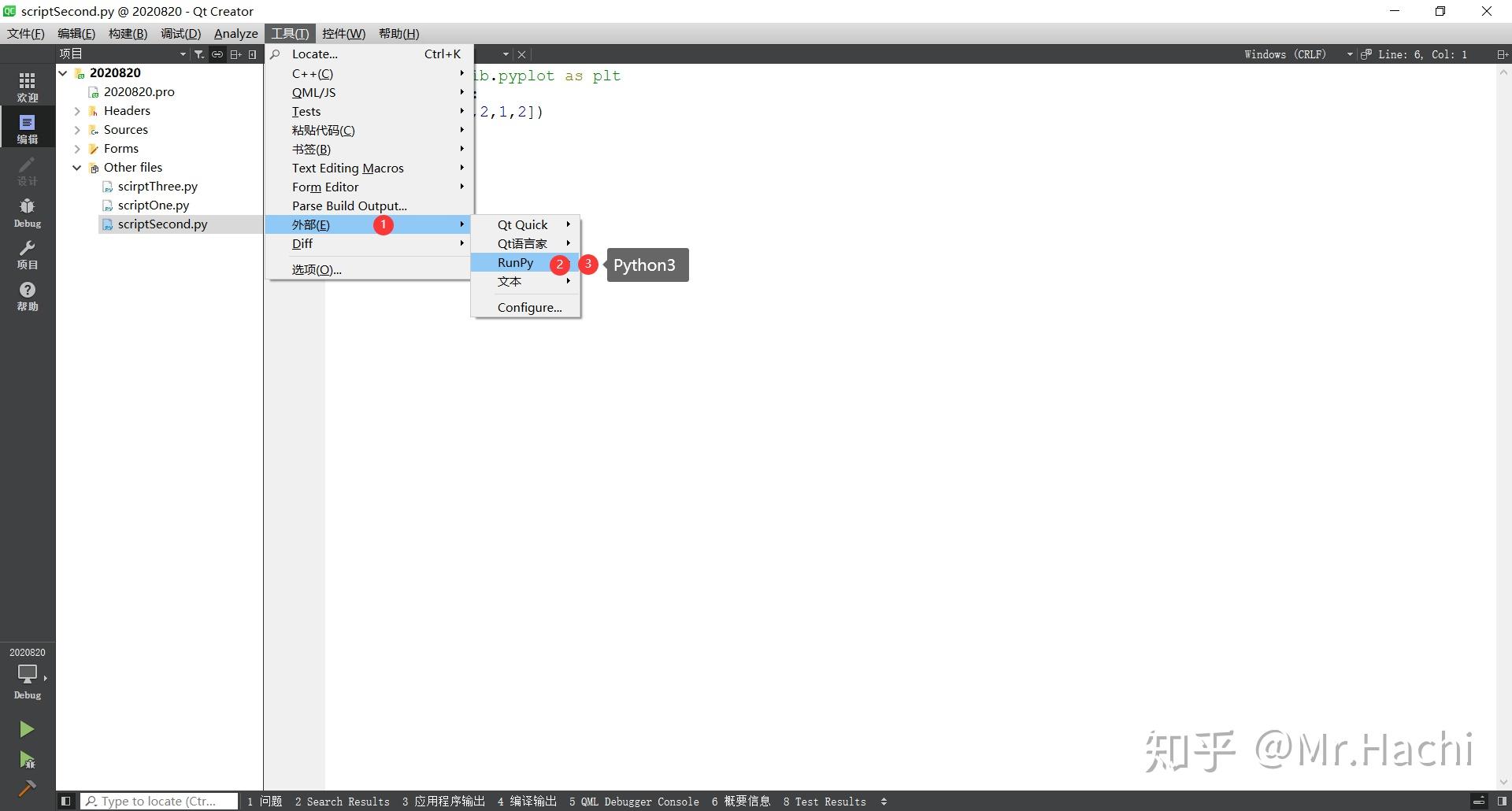Open the Debug mode bug icon
The width and height of the screenshot is (1512, 811).
[x=28, y=213]
